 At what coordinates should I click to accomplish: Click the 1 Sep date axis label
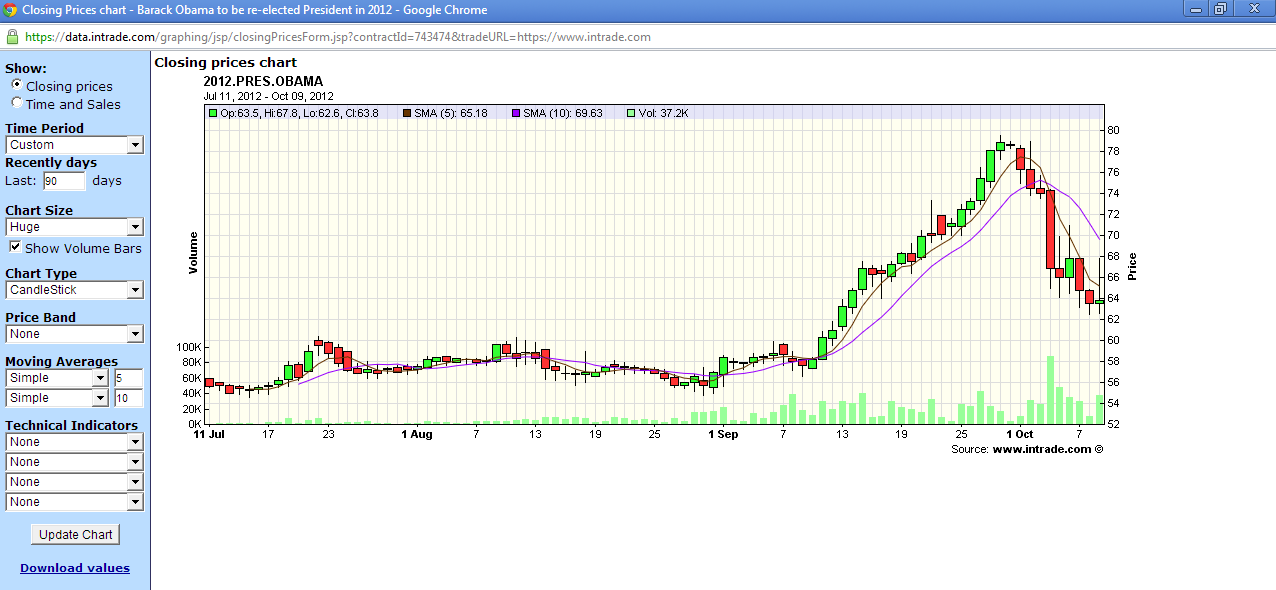[722, 434]
